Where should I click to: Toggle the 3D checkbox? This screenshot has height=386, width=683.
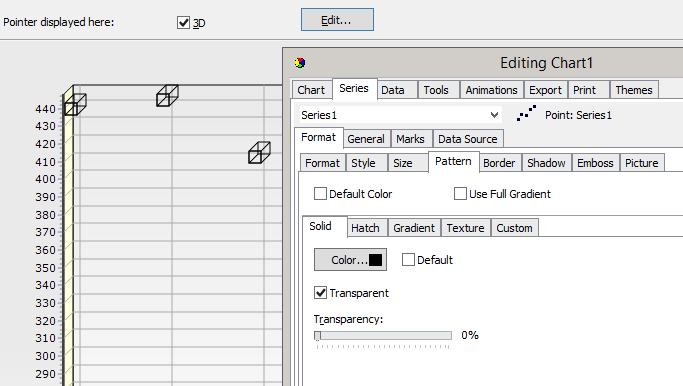[183, 23]
